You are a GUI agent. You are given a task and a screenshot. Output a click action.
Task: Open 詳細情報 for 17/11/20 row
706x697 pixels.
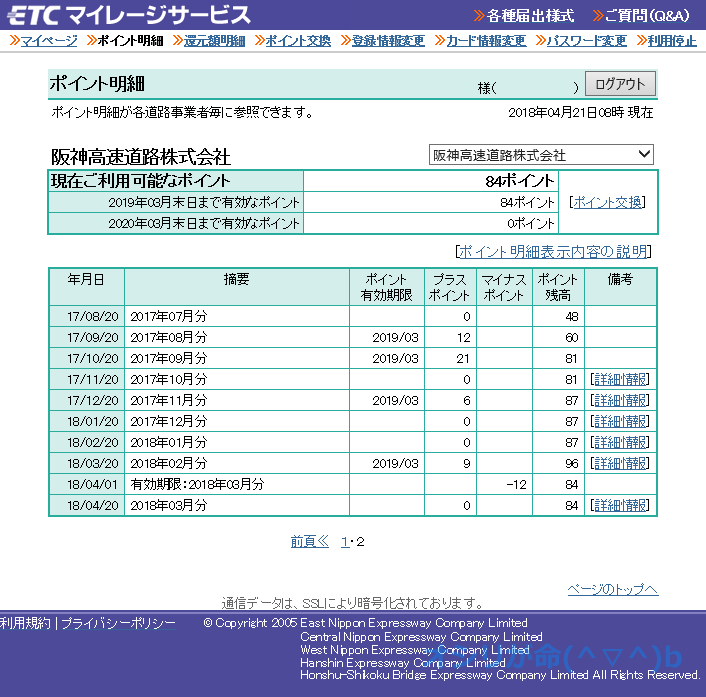point(620,380)
